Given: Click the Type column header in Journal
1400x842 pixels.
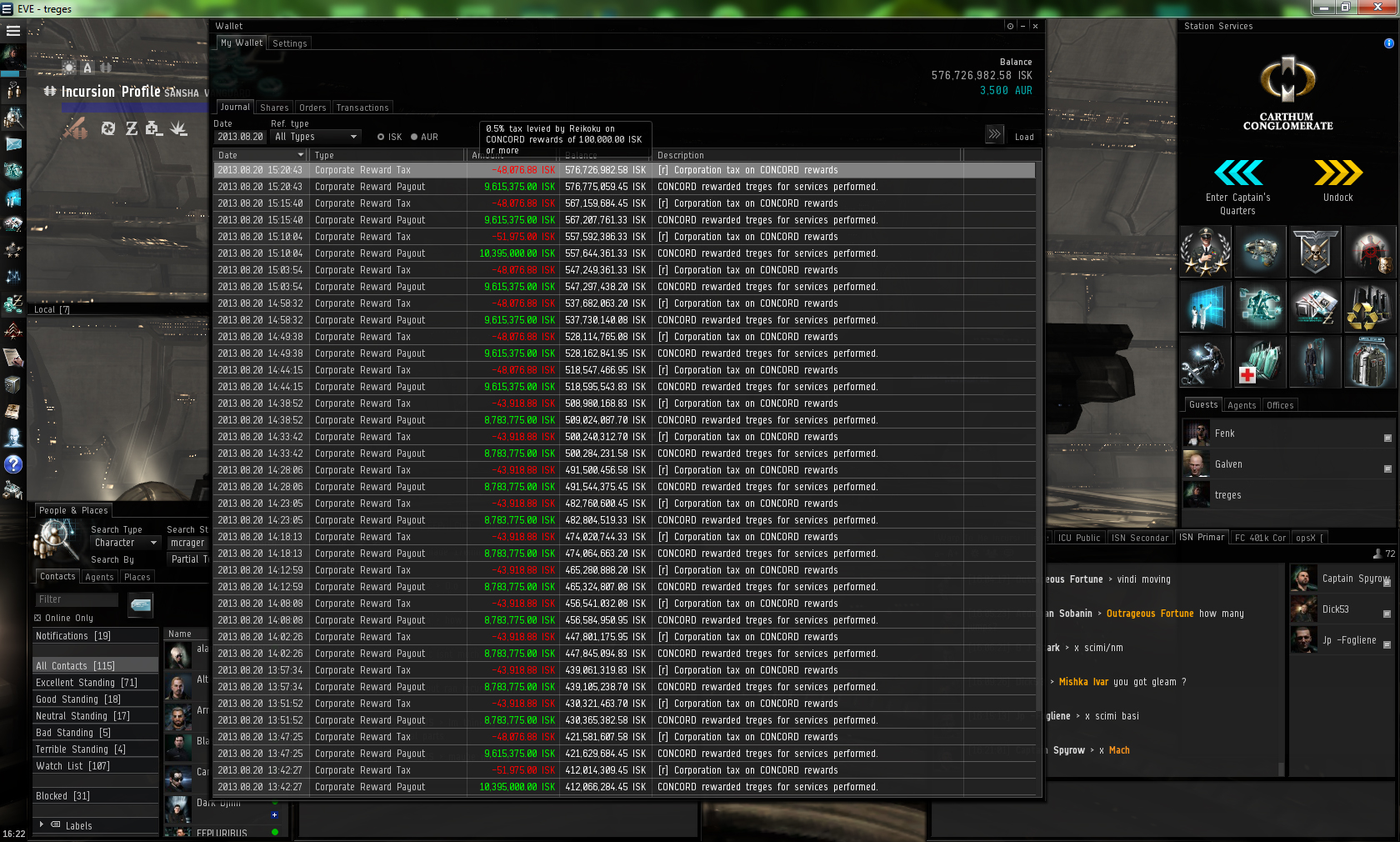Looking at the screenshot, I should [387, 155].
